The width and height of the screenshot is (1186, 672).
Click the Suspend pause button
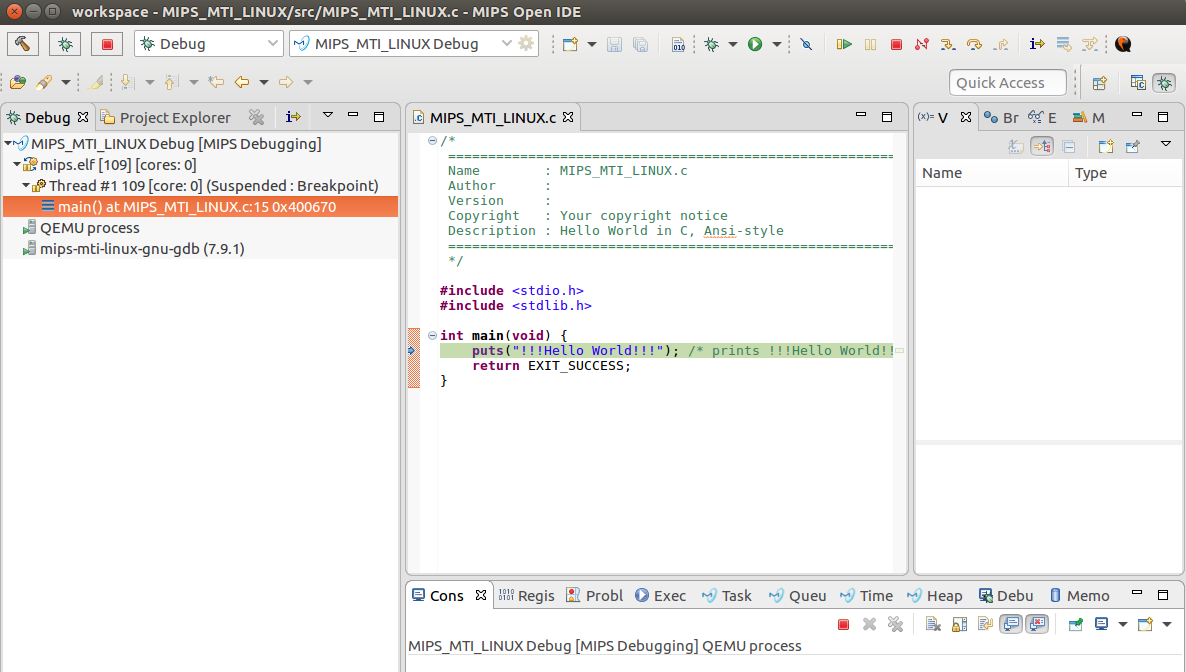[x=871, y=45]
